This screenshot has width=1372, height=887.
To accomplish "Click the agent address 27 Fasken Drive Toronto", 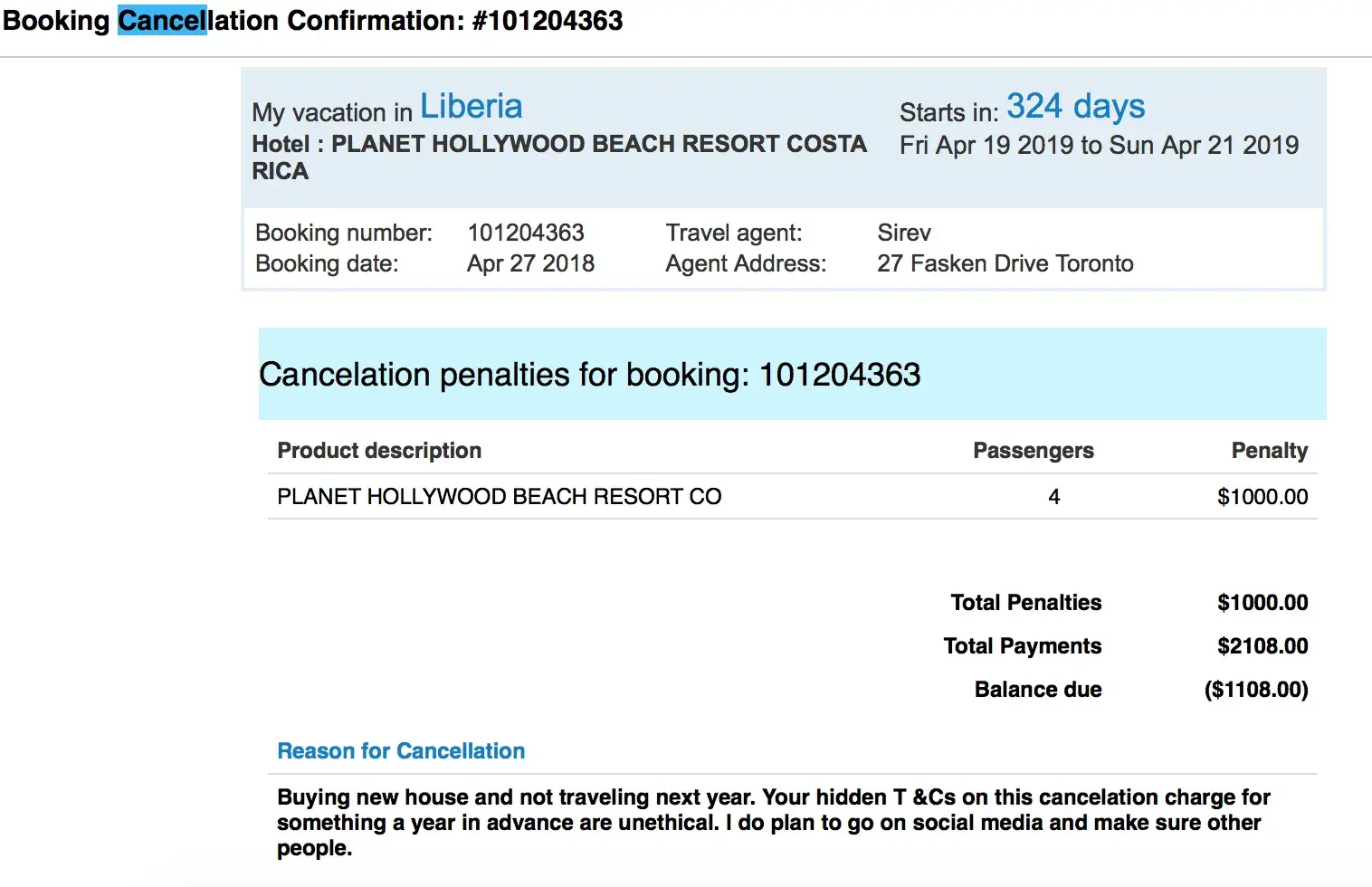I will [x=1005, y=263].
